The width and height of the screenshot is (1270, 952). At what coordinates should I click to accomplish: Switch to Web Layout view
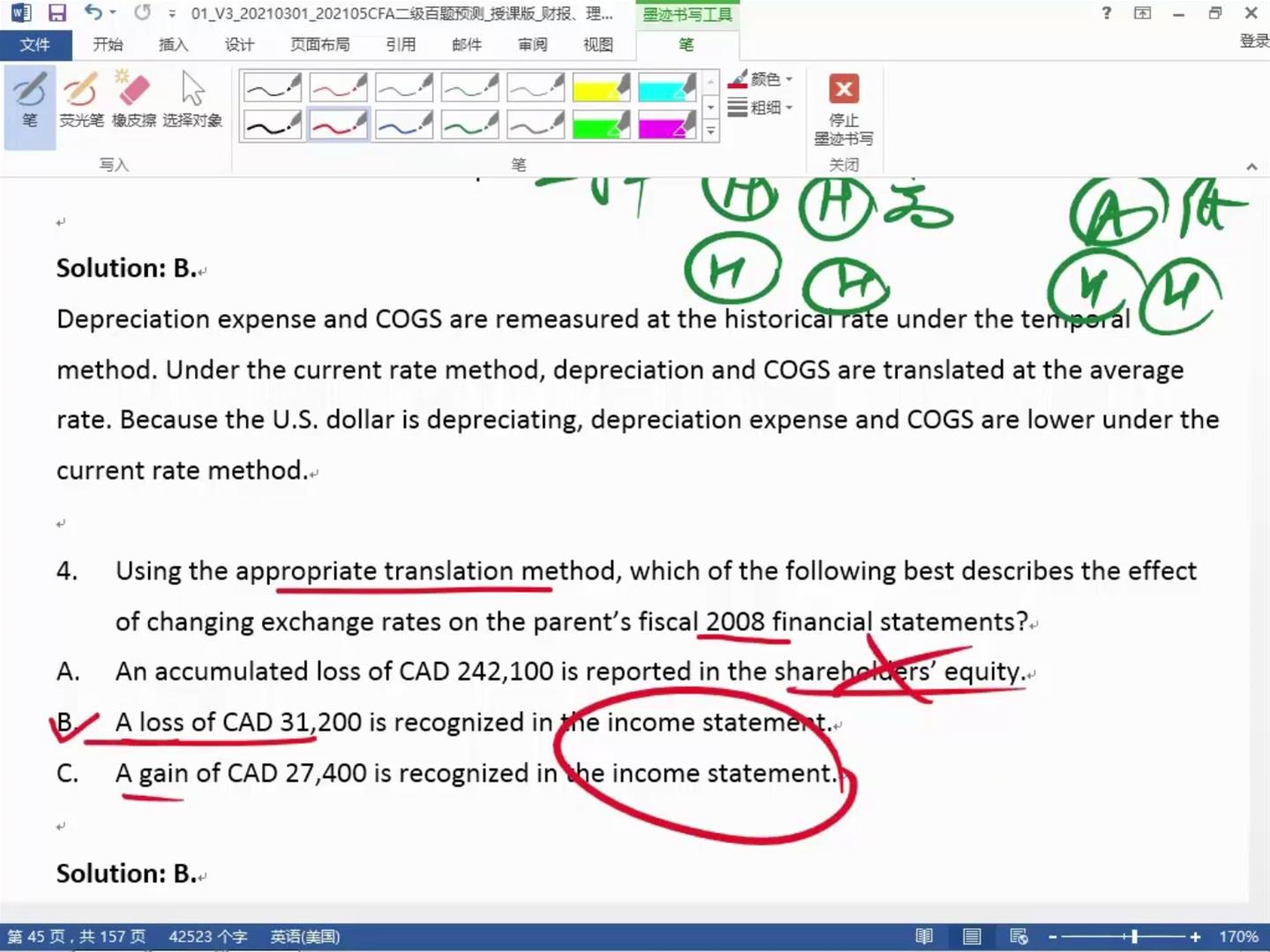(x=1019, y=936)
